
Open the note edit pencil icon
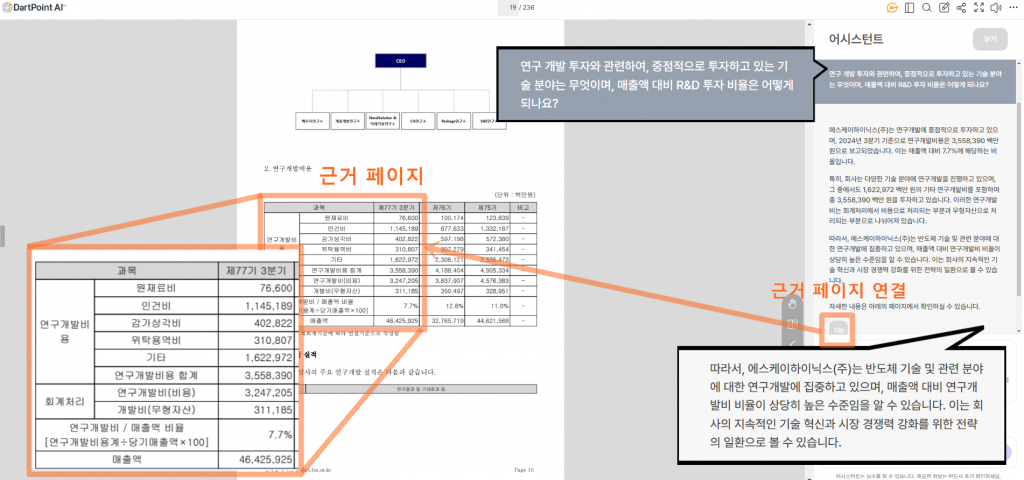tap(944, 8)
